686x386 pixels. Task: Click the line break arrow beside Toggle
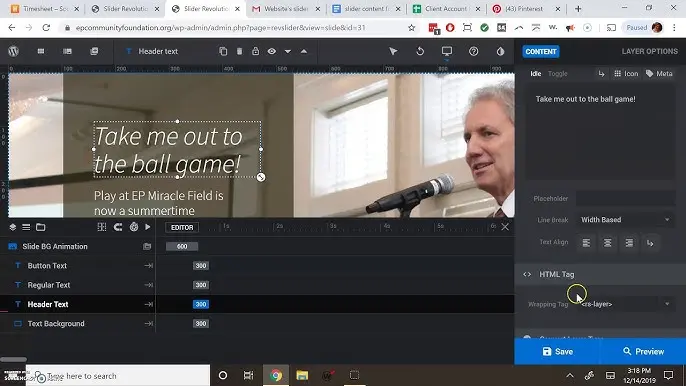(x=602, y=74)
